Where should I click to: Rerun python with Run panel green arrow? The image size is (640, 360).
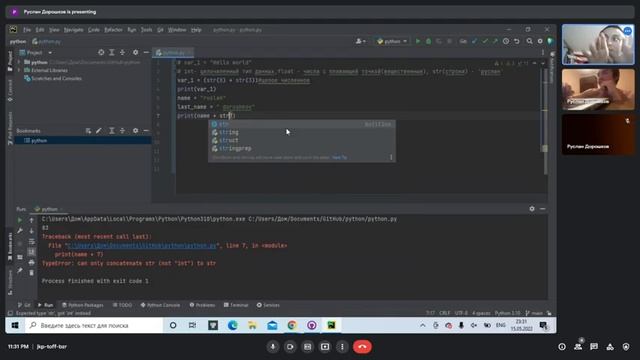[20, 220]
